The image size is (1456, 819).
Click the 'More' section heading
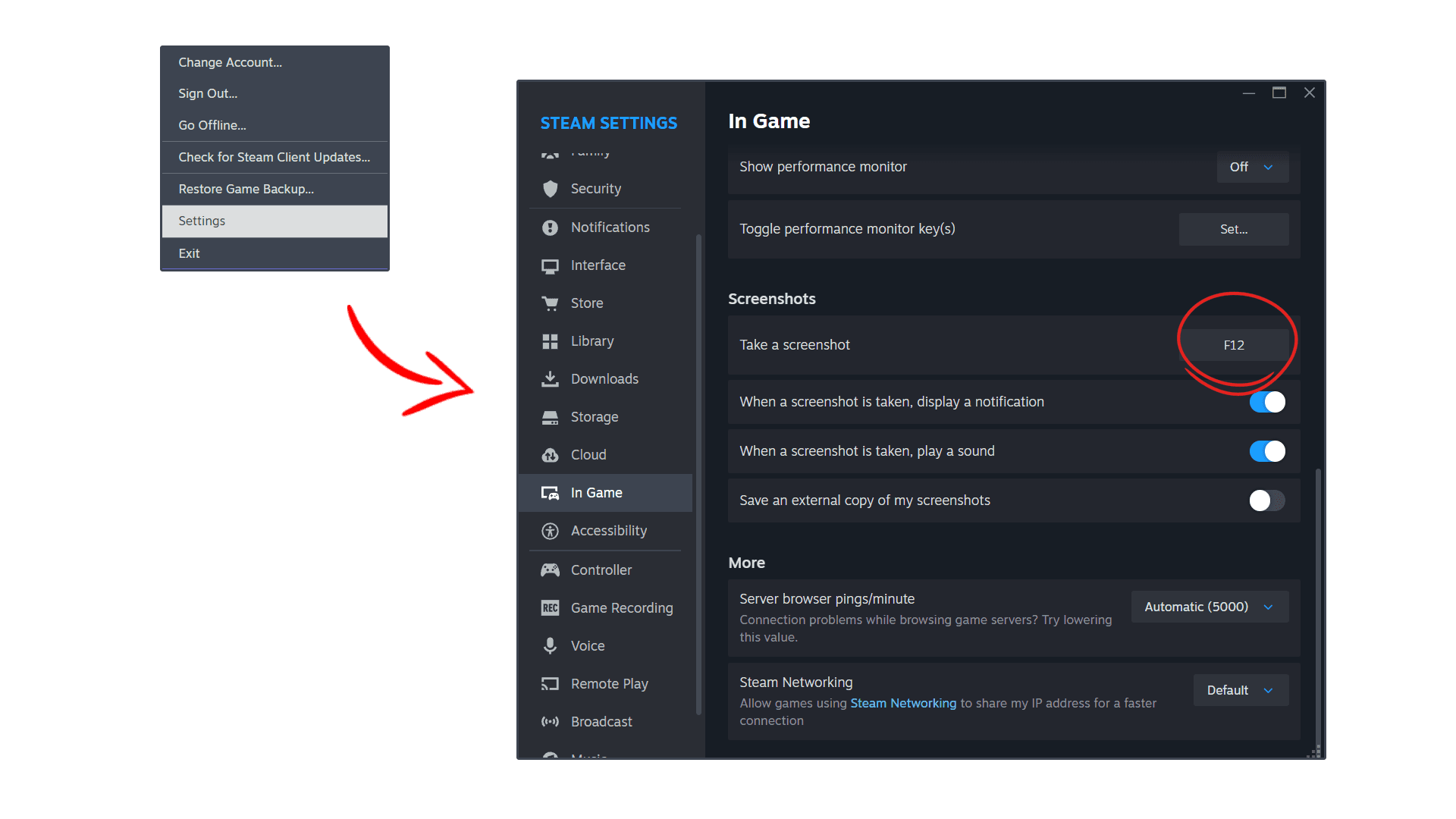[x=746, y=563]
